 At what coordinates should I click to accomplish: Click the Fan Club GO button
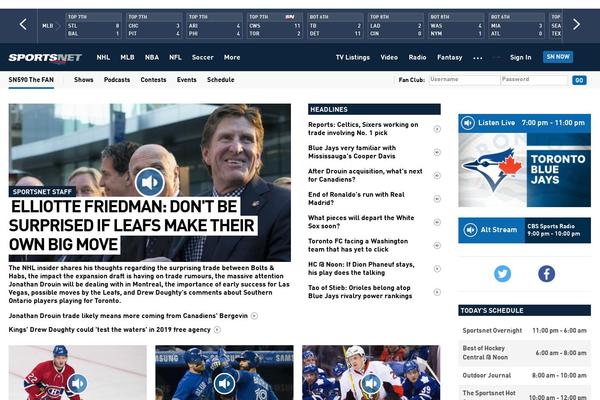pos(579,80)
